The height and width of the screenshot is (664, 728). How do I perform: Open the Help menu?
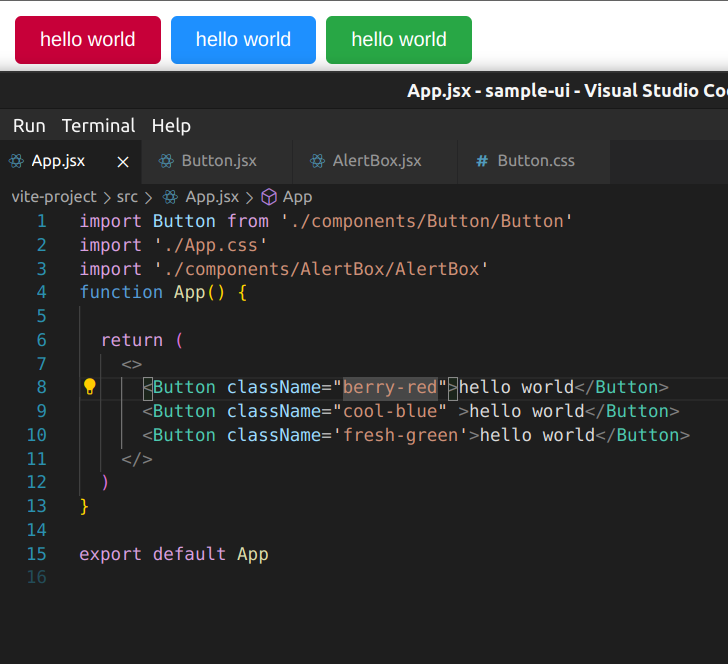point(171,126)
